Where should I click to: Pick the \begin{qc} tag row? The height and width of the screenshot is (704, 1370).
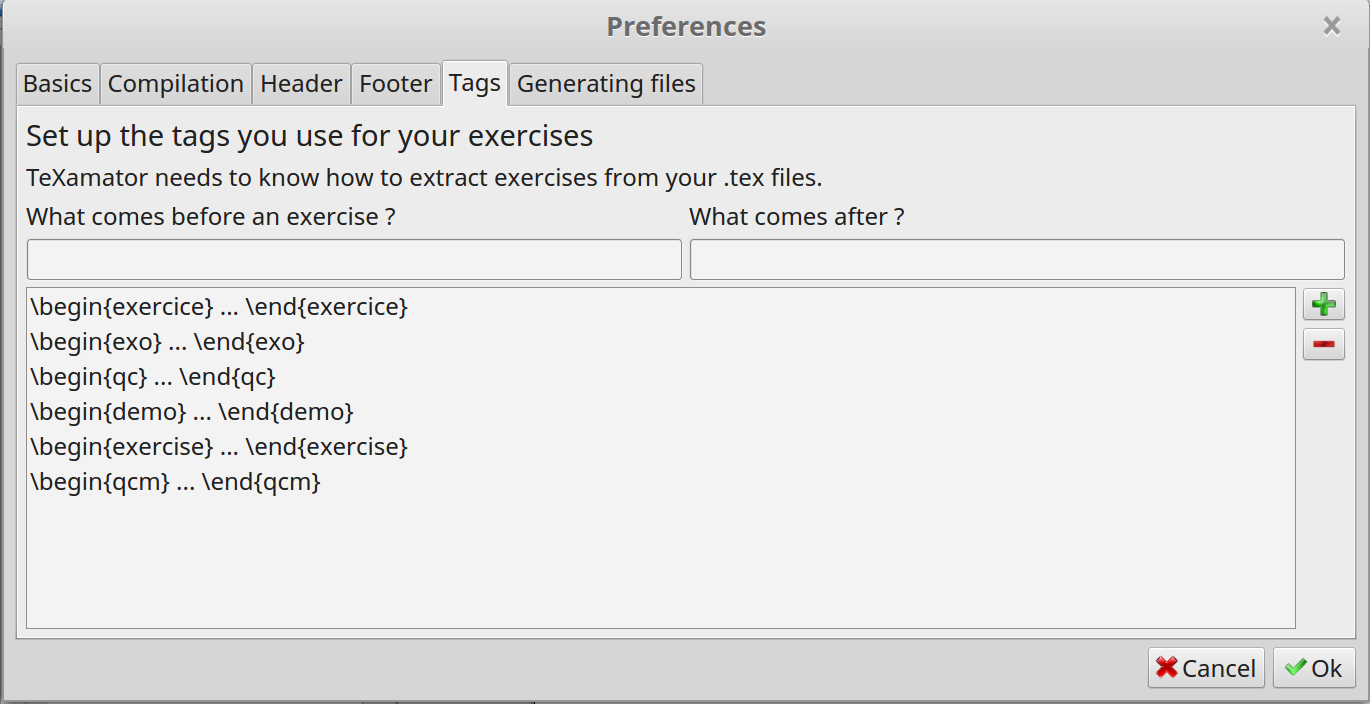pyautogui.click(x=660, y=377)
